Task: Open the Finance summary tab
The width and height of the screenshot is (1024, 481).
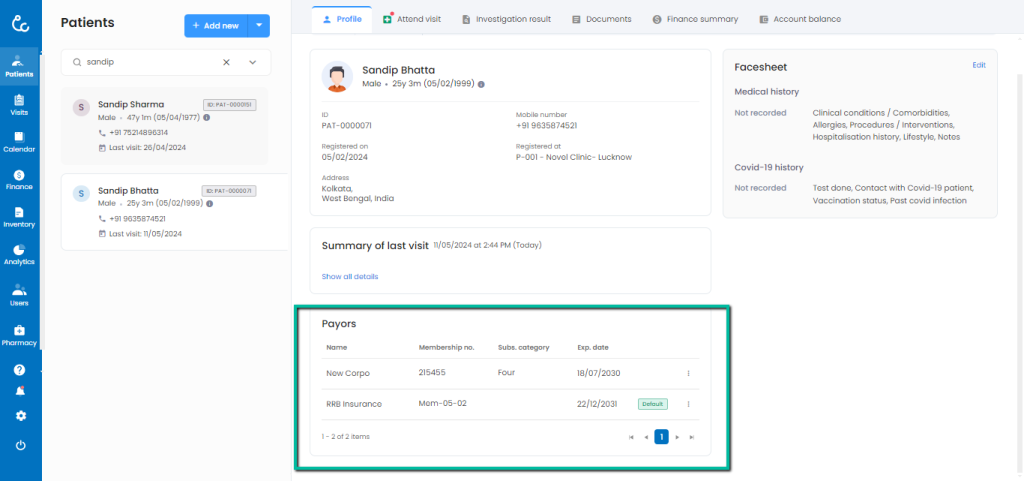Action: pyautogui.click(x=694, y=19)
